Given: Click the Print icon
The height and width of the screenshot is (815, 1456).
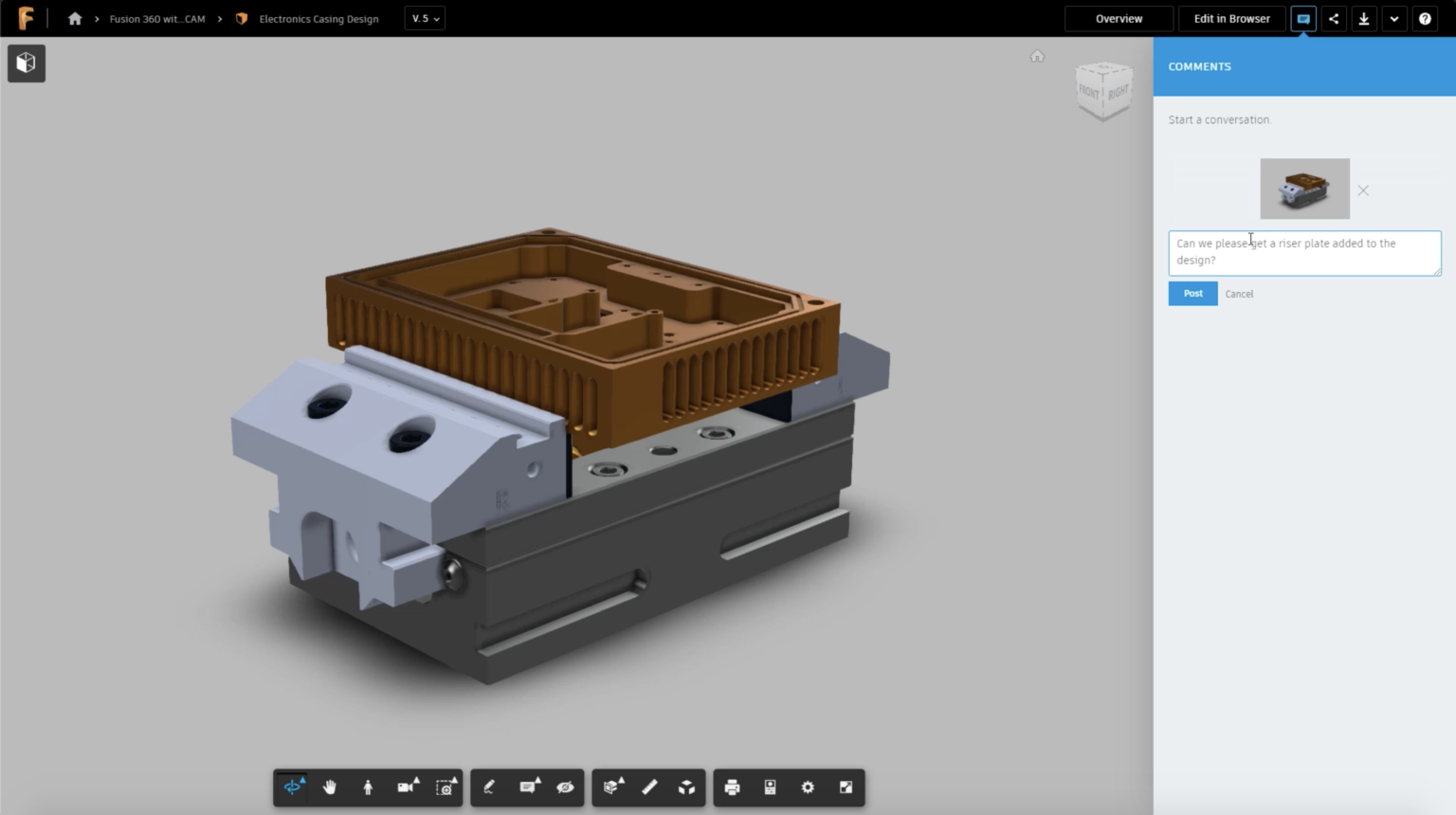Looking at the screenshot, I should click(x=733, y=787).
